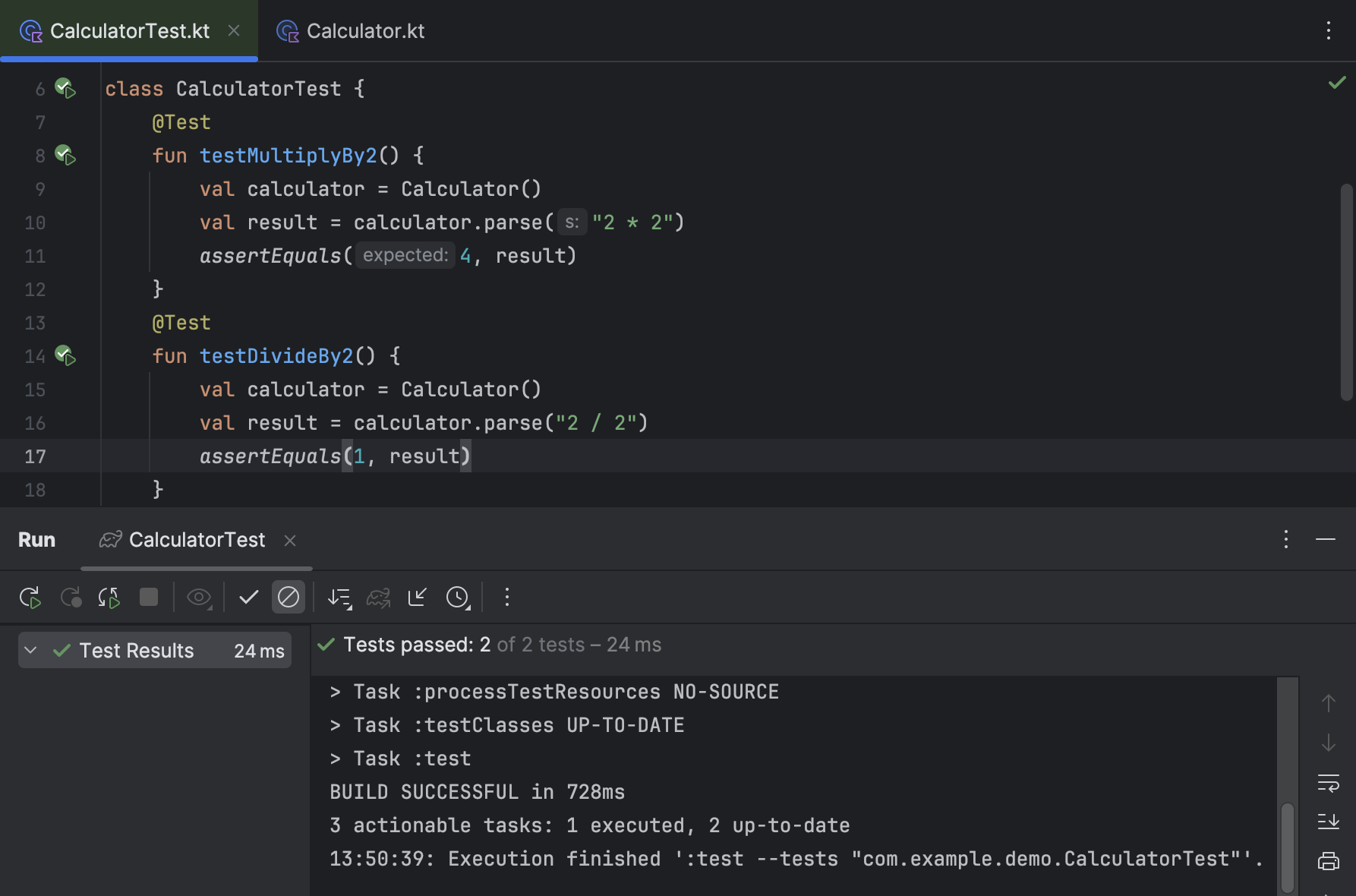Click the Rerun tests icon
The height and width of the screenshot is (896, 1356).
(30, 598)
